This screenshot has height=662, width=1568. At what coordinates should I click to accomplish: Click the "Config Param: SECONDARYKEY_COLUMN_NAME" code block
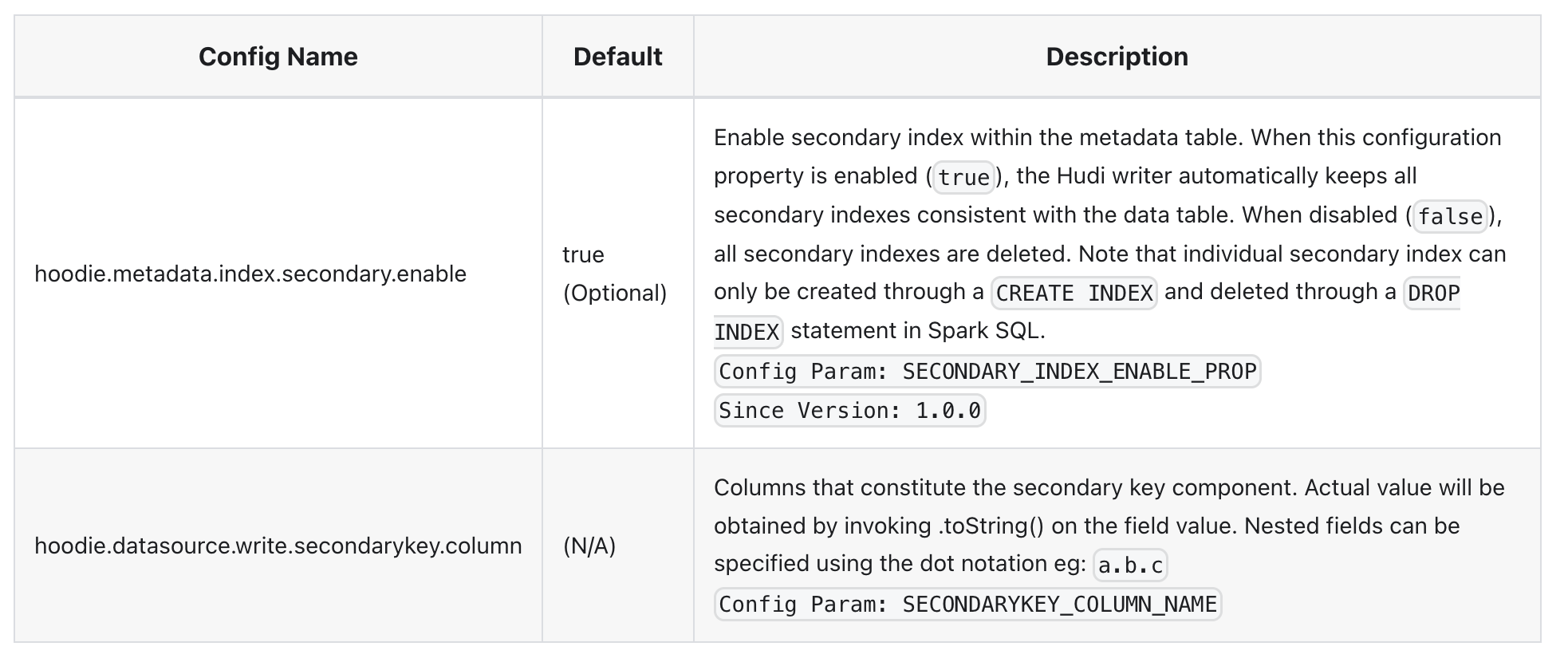pyautogui.click(x=967, y=605)
